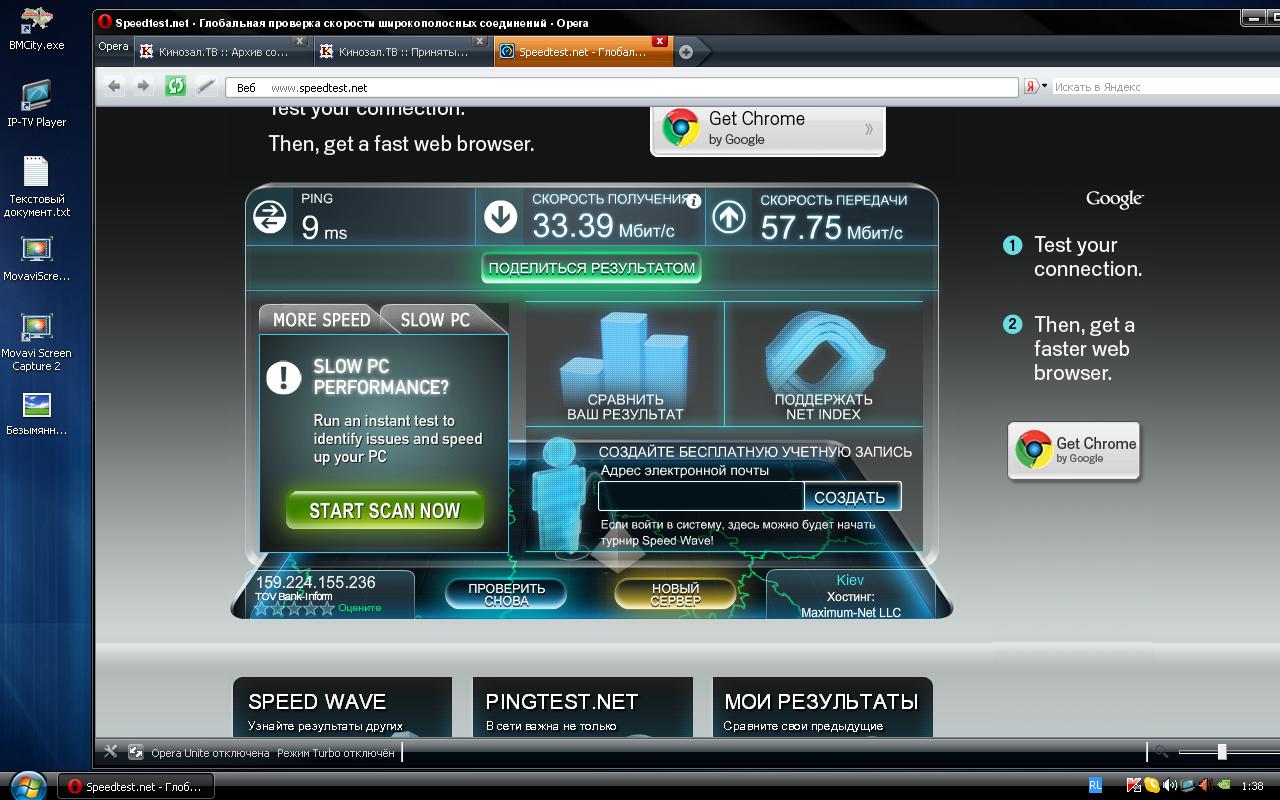Open the МОИ РЕЗУЛЬТАТЫ panel
The height and width of the screenshot is (800, 1280).
822,707
